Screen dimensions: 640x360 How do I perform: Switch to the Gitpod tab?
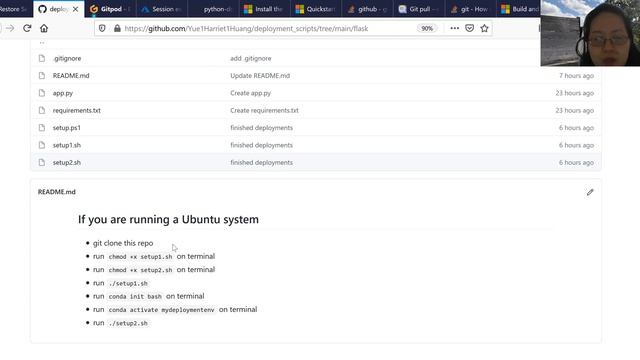point(110,9)
